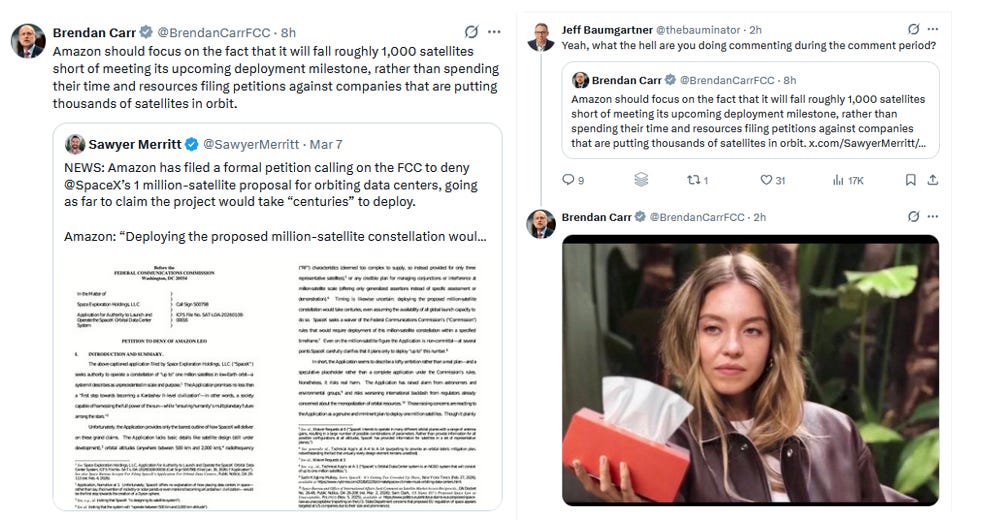Viewport: 988px width, 520px height.
Task: Click @thebauminator handle link
Action: click(x=698, y=30)
